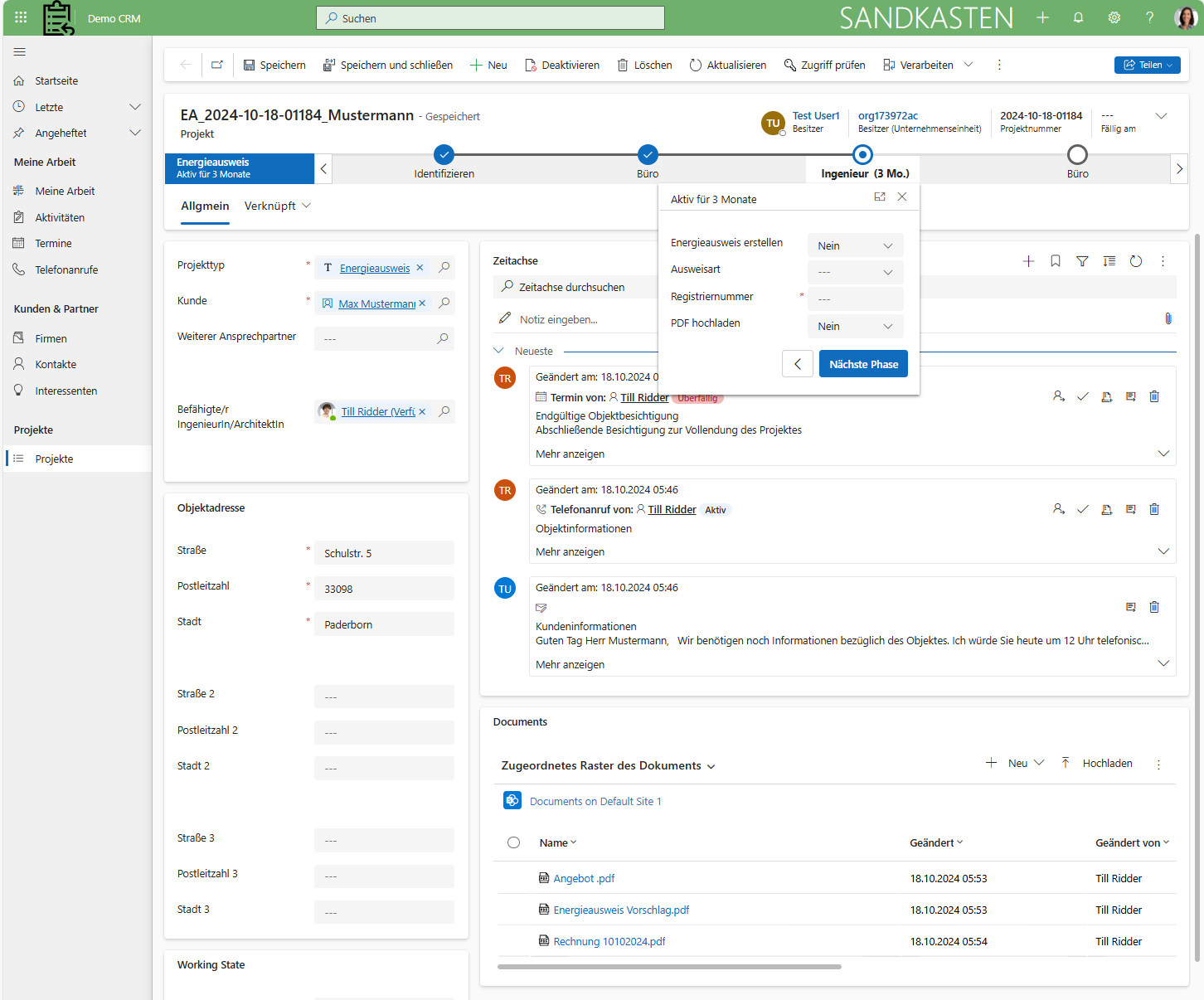Image resolution: width=1204 pixels, height=1000 pixels.
Task: Remove Max Mustermann from Kunde field
Action: tap(422, 303)
